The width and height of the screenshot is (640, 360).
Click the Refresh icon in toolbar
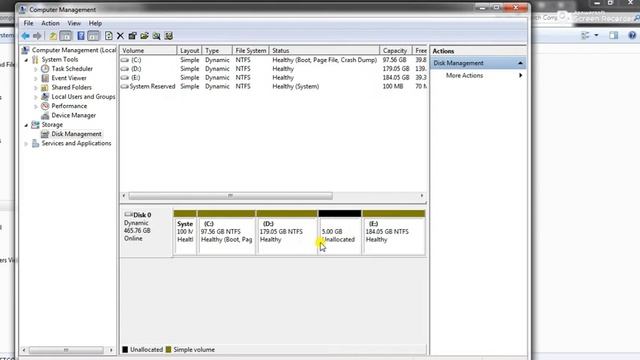click(109, 36)
